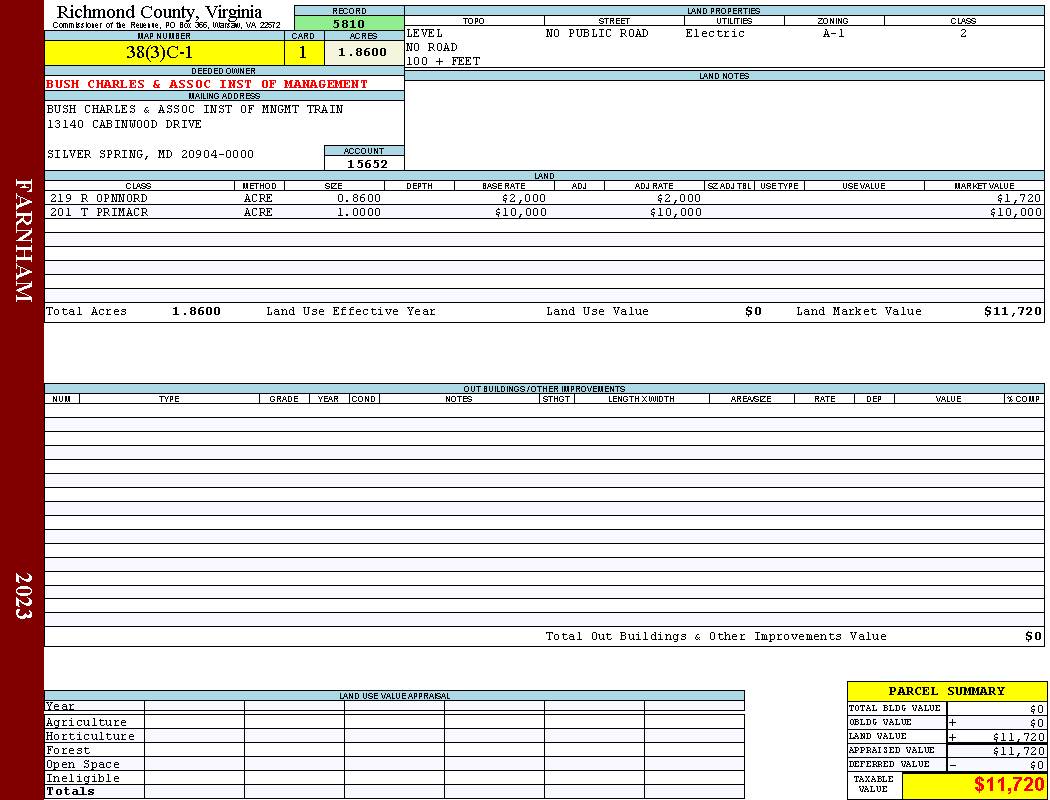Click base rate $2,000 cell
Image resolution: width=1050 pixels, height=800 pixels.
point(524,198)
